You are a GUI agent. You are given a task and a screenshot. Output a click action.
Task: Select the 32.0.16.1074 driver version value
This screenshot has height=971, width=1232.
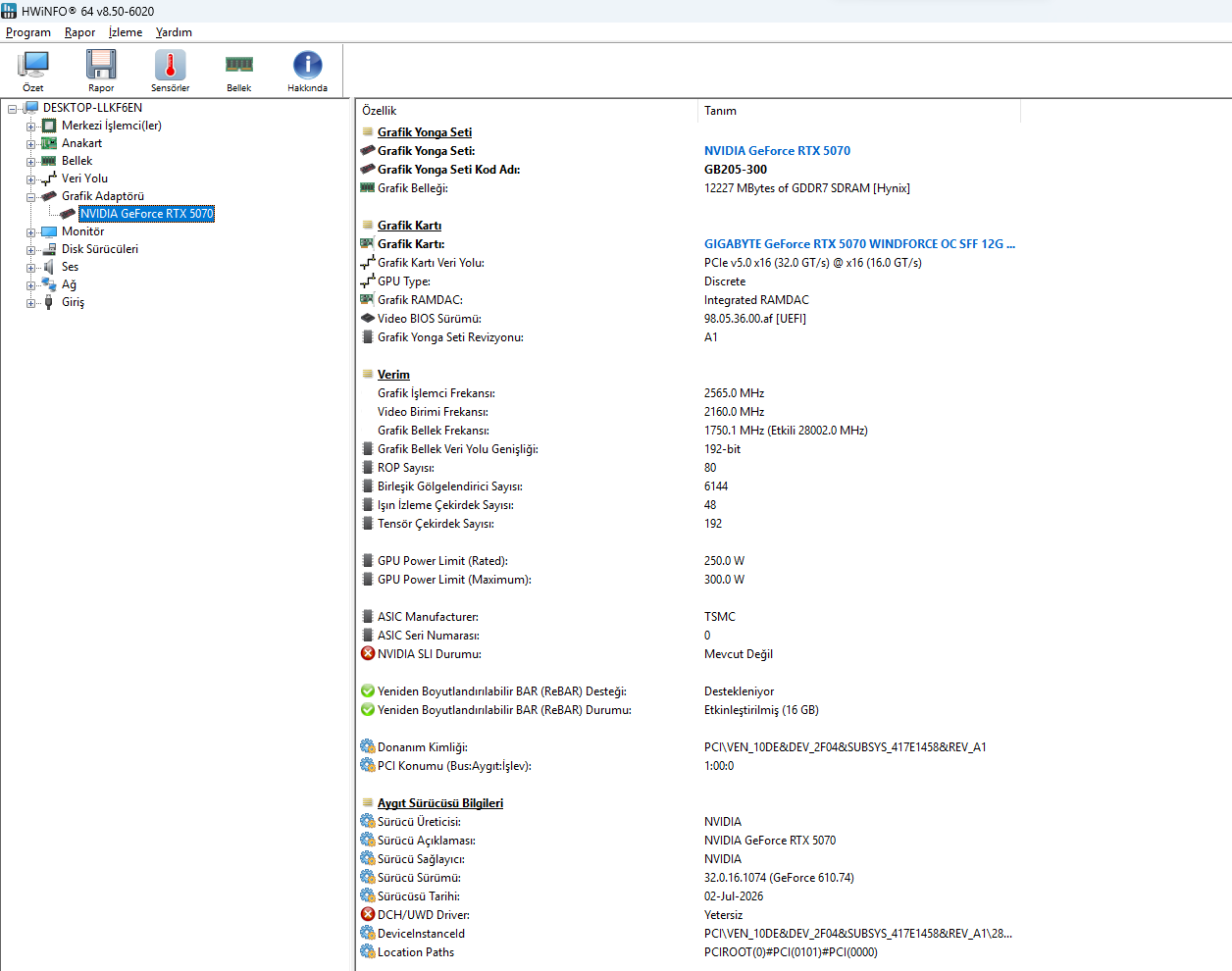point(779,878)
